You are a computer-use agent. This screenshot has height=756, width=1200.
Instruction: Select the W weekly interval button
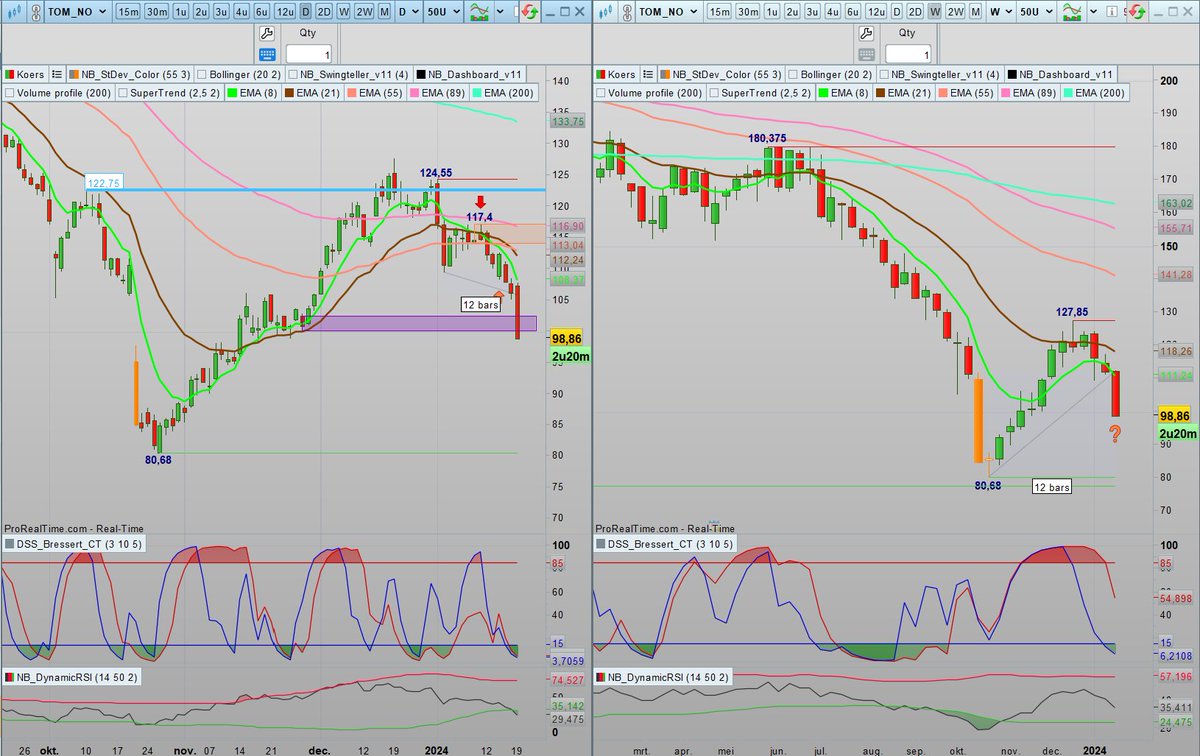pyautogui.click(x=343, y=10)
